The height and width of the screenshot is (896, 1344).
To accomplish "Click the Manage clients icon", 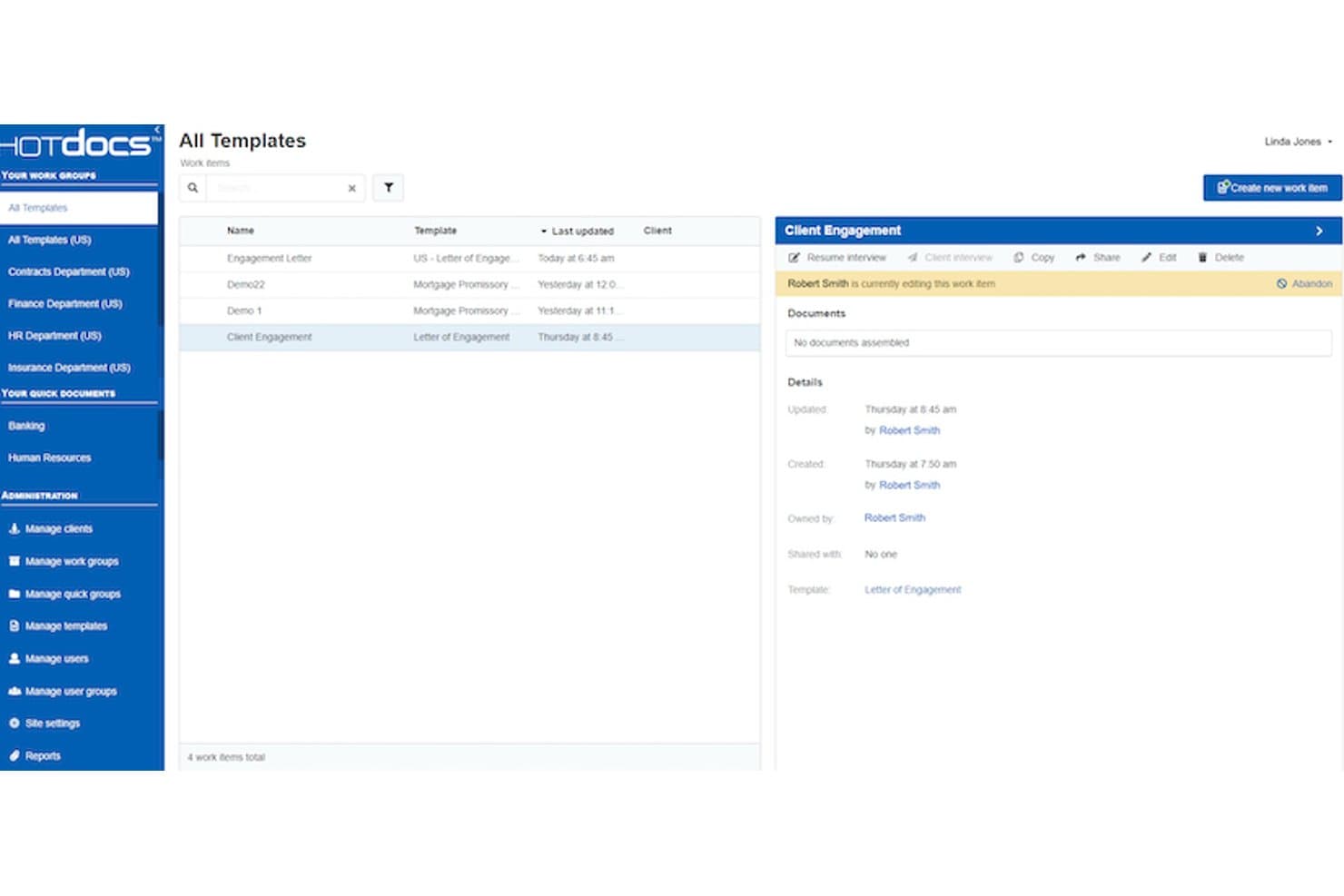I will pyautogui.click(x=15, y=528).
